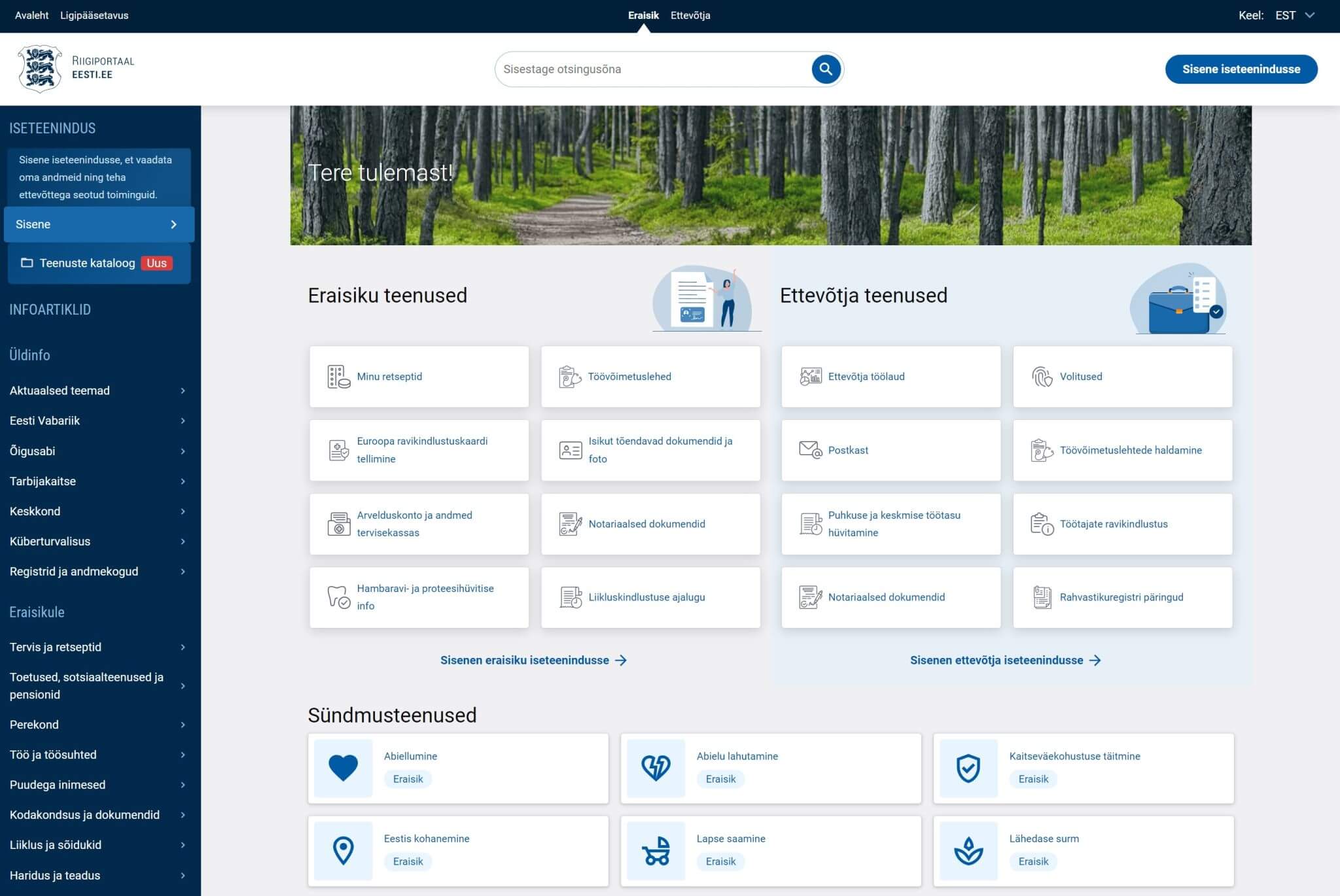The image size is (1340, 896).
Task: Click the Postkast envelope icon
Action: pyautogui.click(x=810, y=450)
